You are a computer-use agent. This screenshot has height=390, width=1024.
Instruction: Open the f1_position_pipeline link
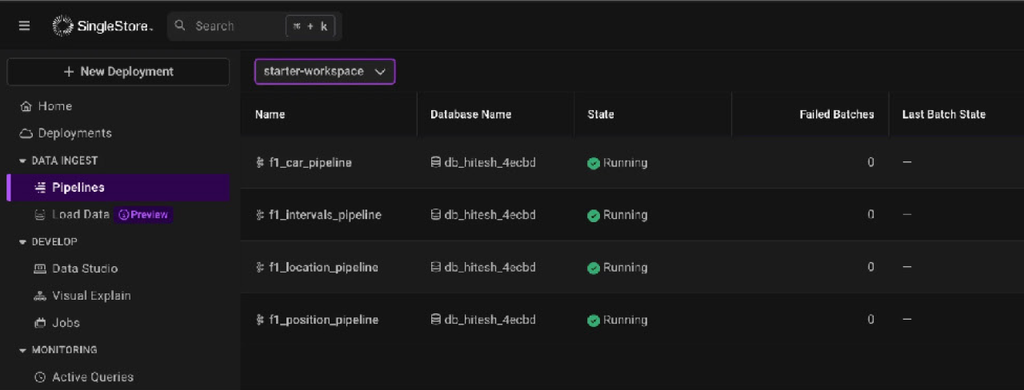click(x=324, y=320)
